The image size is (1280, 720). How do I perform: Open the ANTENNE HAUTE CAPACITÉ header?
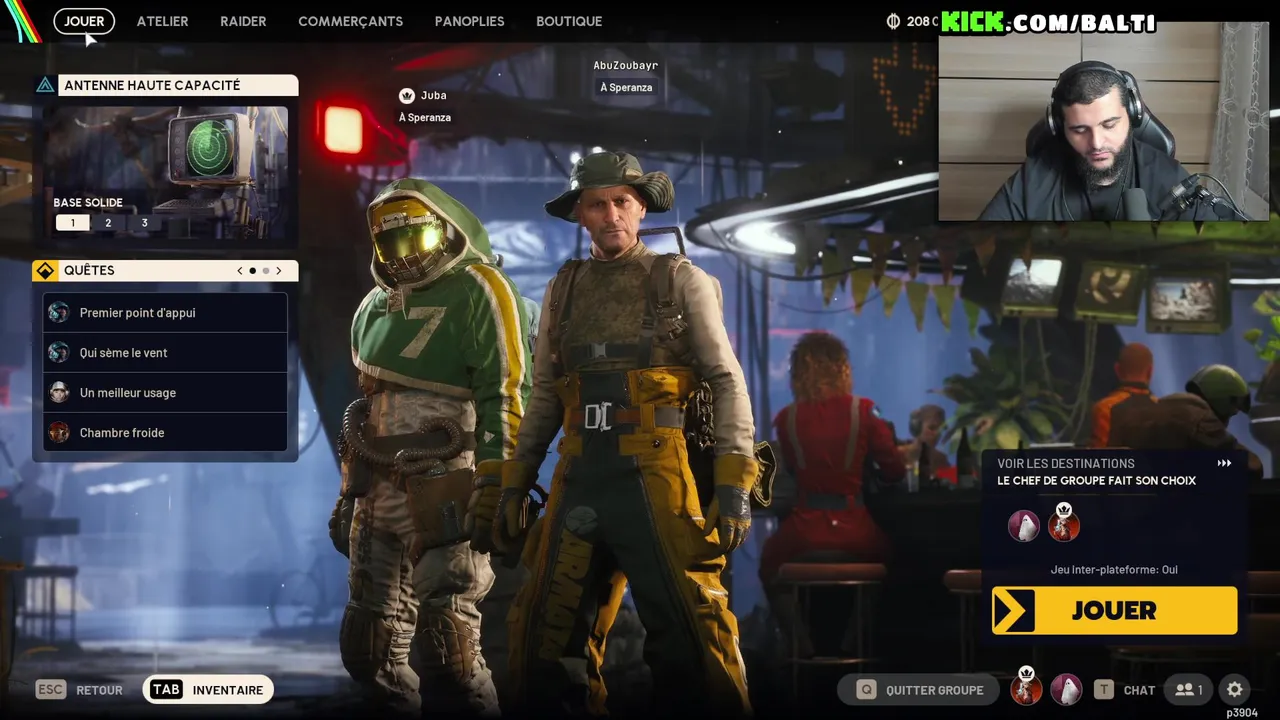point(178,85)
